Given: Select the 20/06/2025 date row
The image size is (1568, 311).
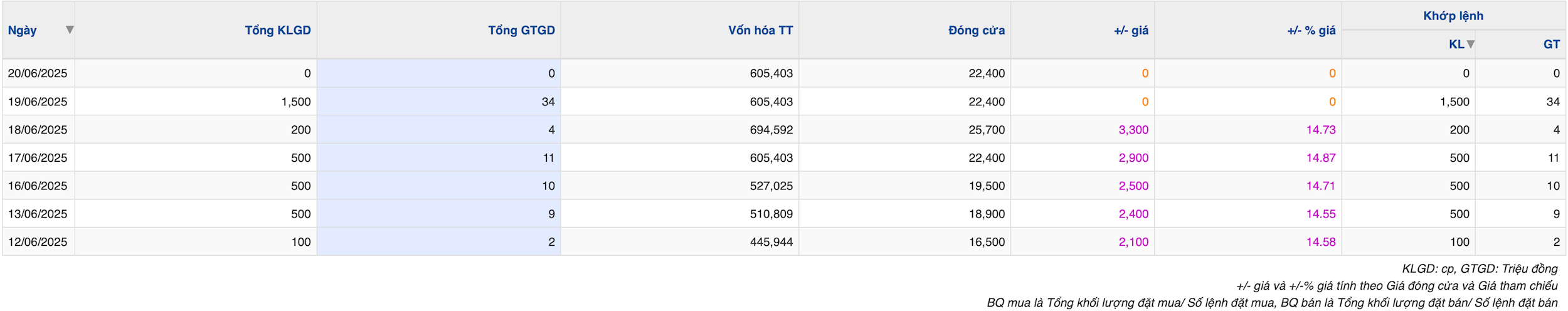Looking at the screenshot, I should (784, 73).
